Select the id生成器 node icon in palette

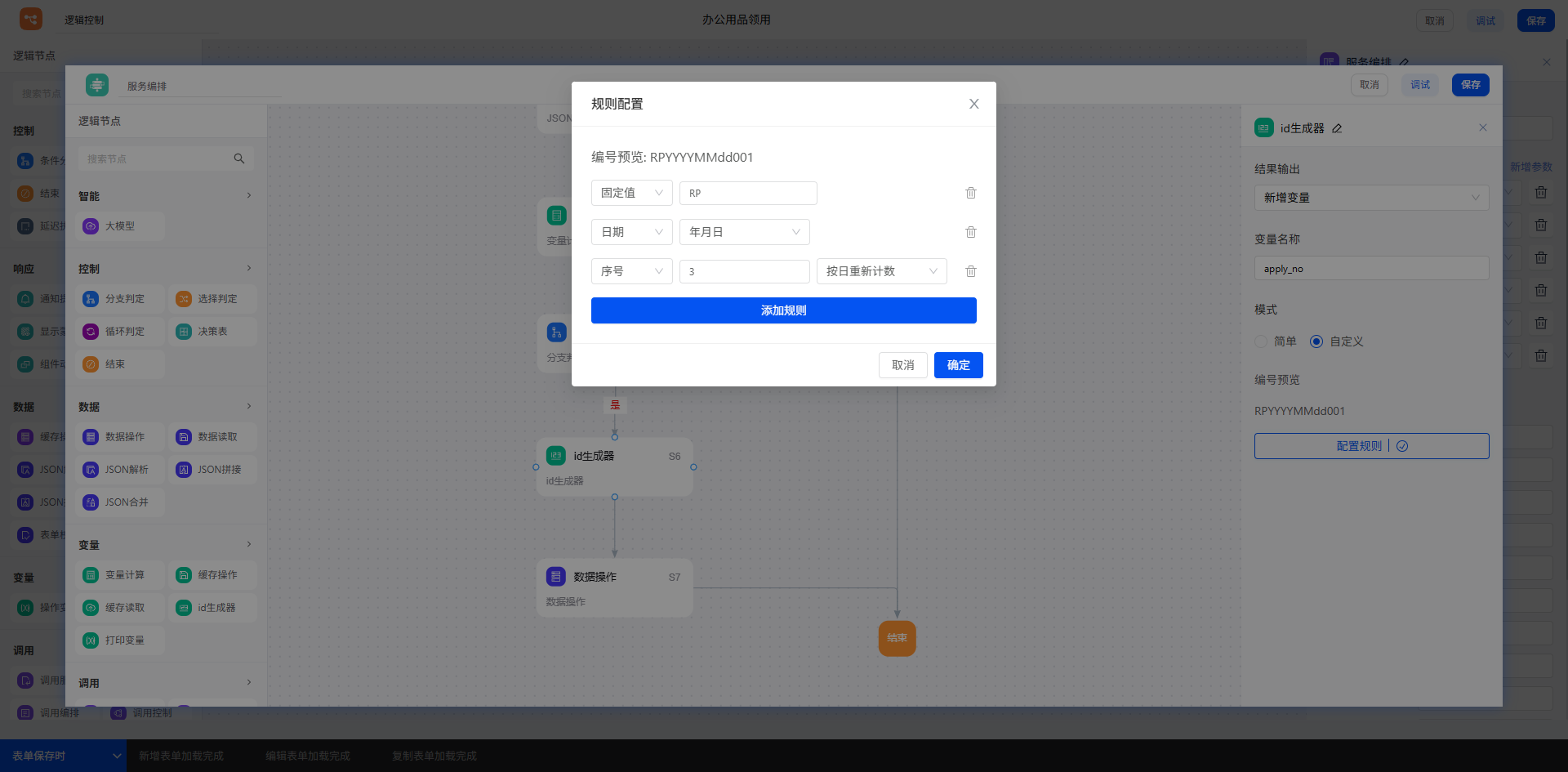point(184,608)
